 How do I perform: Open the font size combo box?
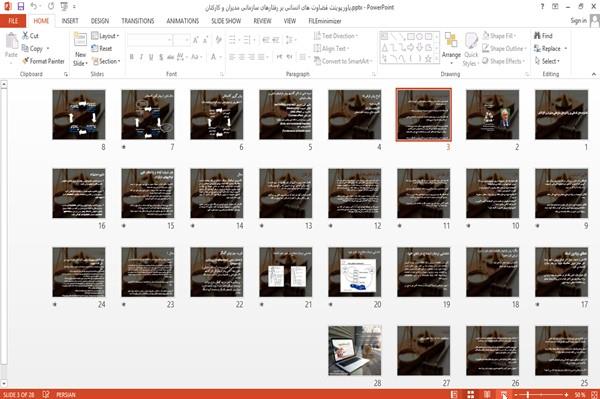[x=181, y=40]
